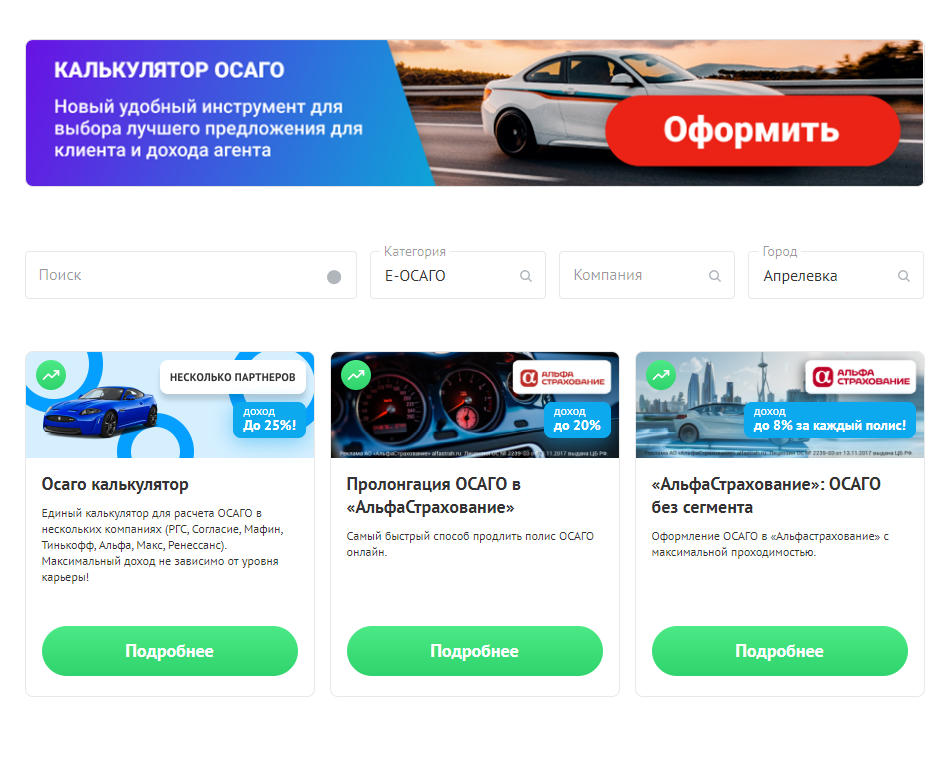Image resolution: width=949 pixels, height=766 pixels.
Task: Open the blue Jaguar car thumbnail
Action: coord(100,411)
